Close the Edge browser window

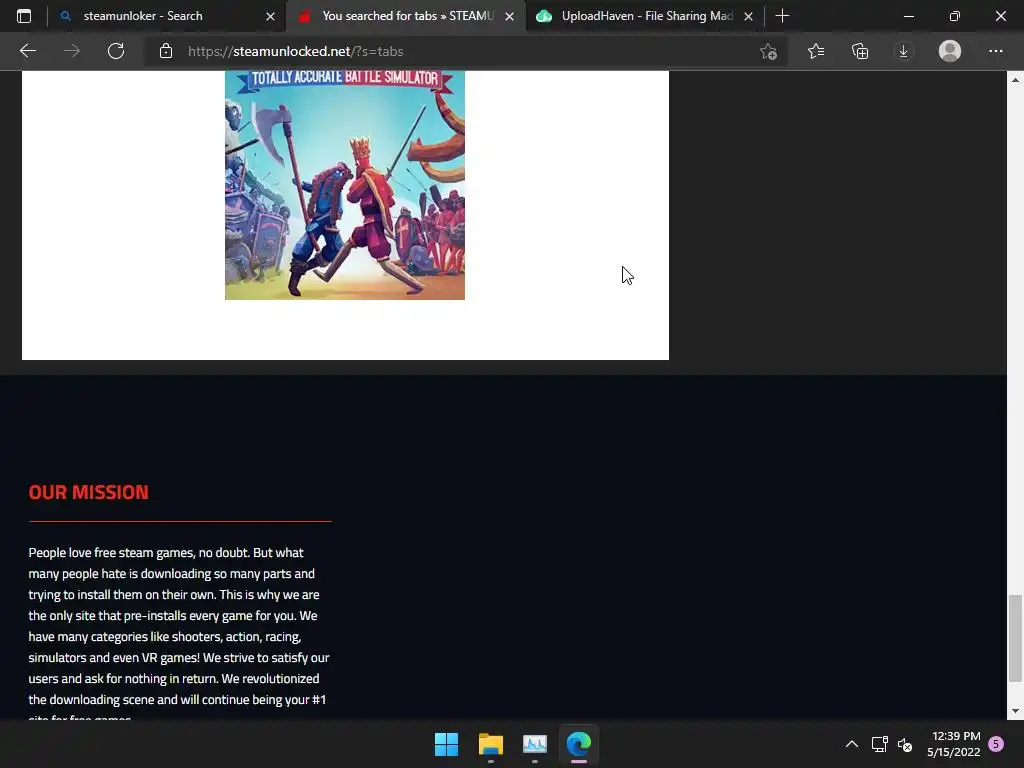tap(1000, 16)
